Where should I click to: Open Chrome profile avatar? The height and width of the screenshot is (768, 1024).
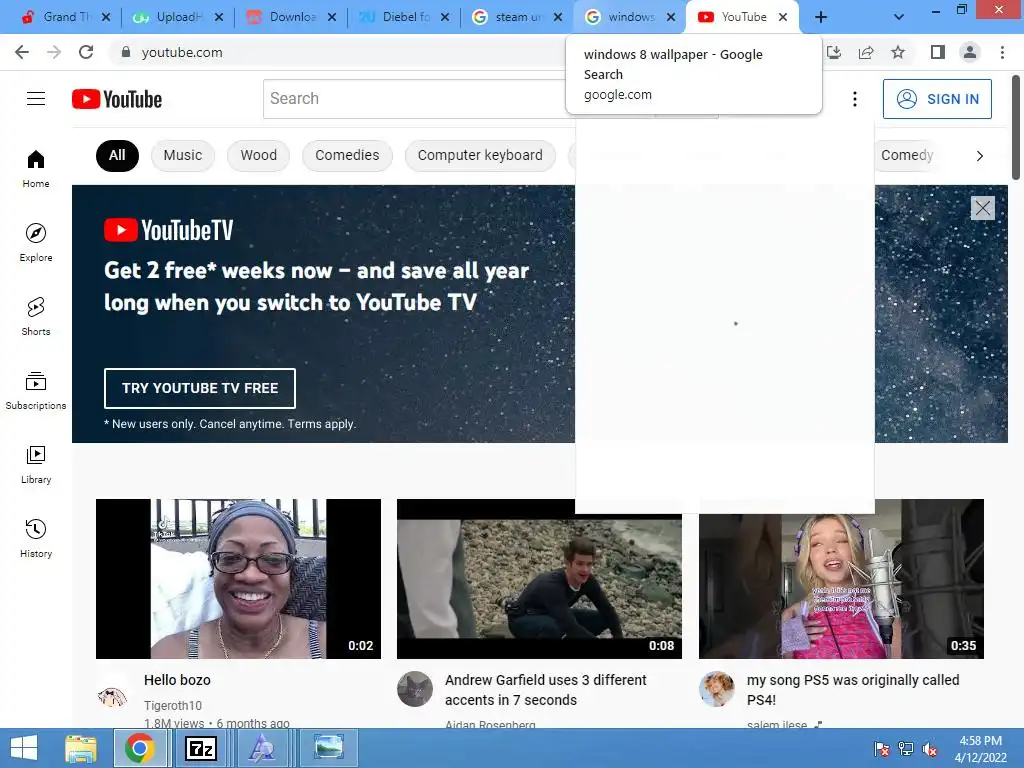click(x=970, y=52)
